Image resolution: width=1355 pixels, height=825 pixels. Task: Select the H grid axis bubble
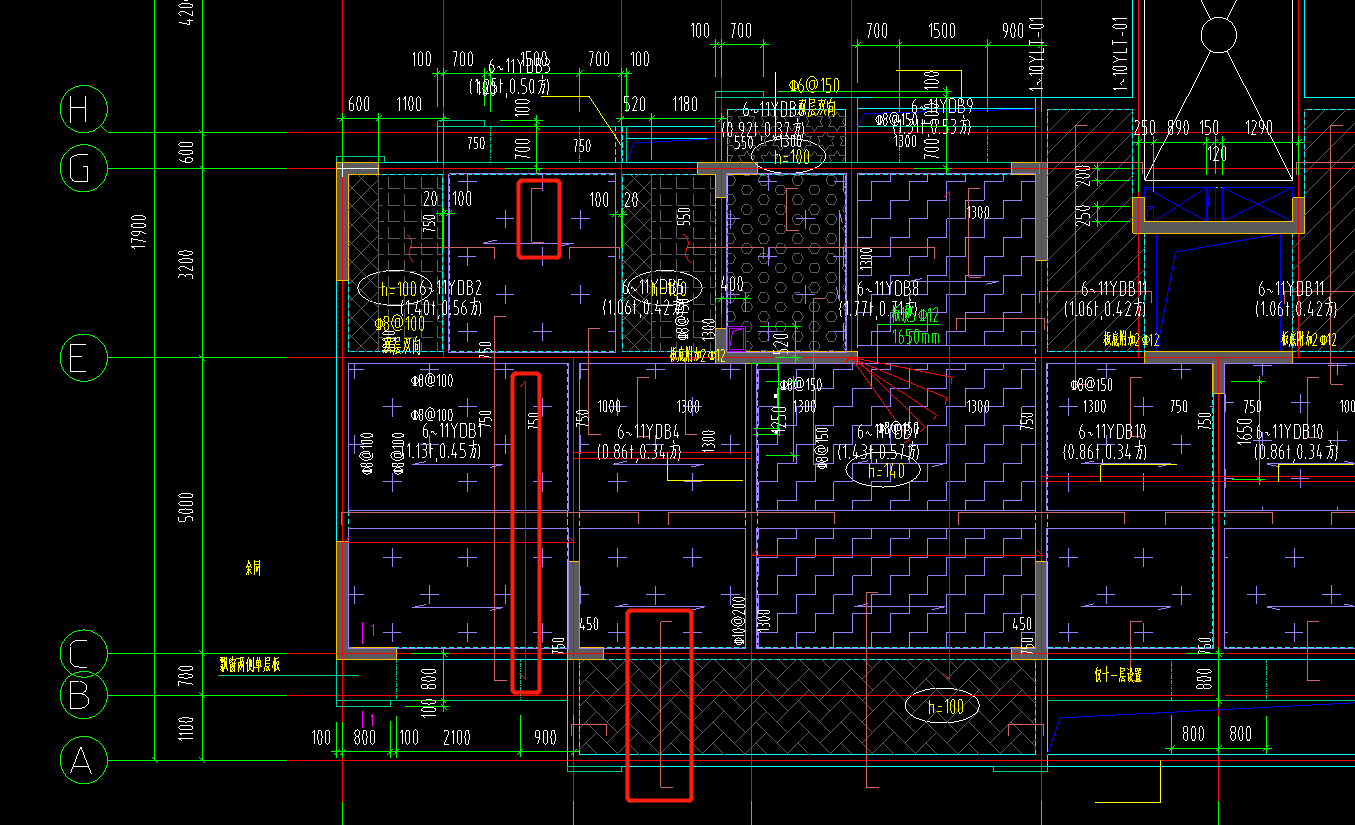[x=84, y=109]
